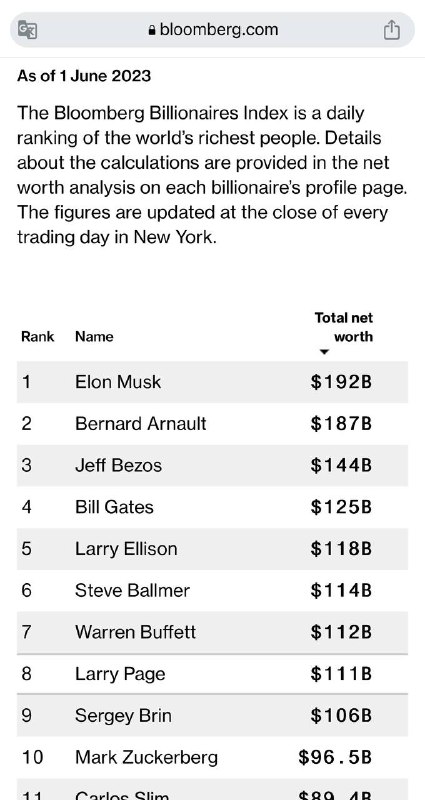This screenshot has width=425, height=800.
Task: Click the $192B net worth value
Action: tap(341, 382)
